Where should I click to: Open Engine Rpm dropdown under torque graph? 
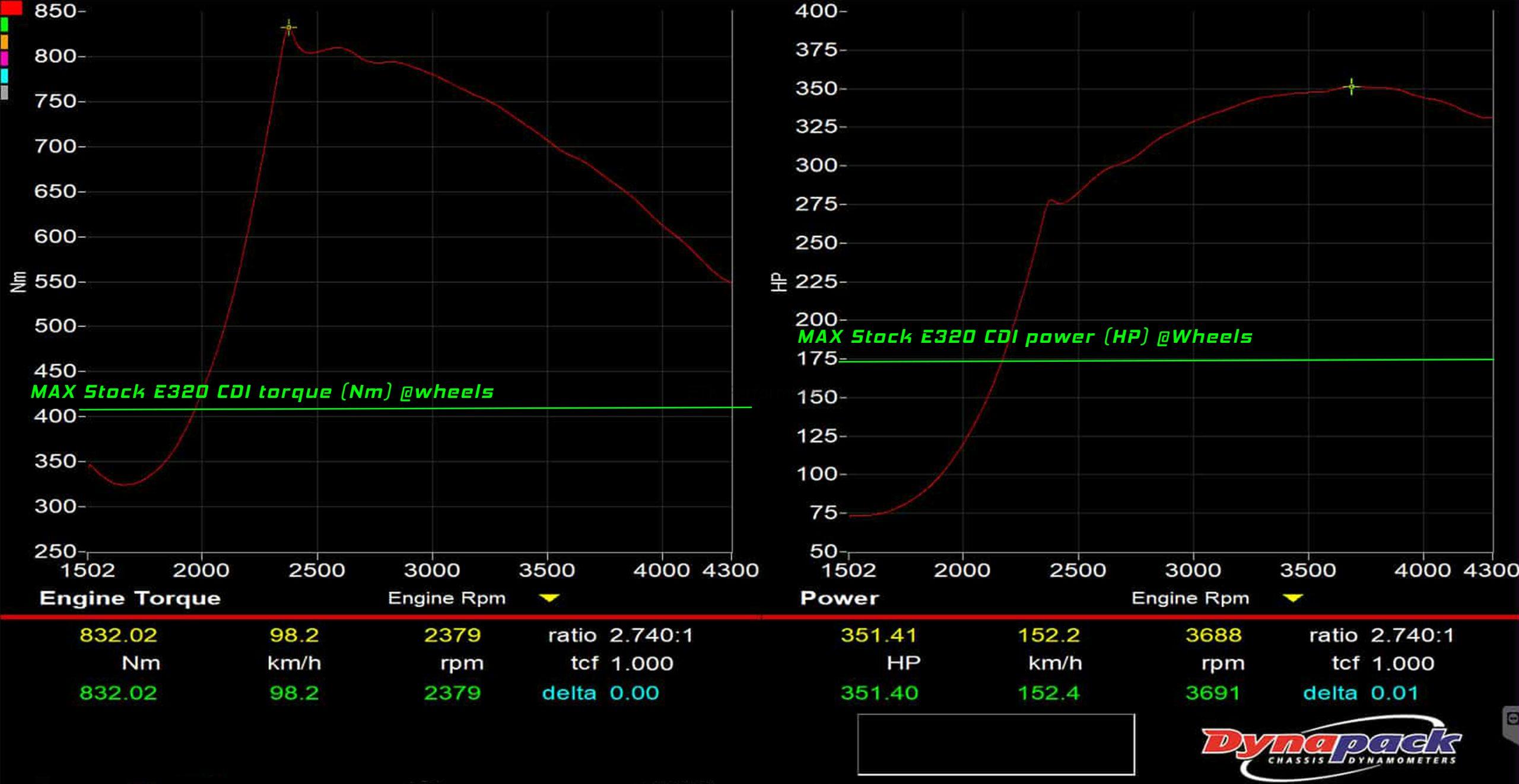(x=549, y=598)
